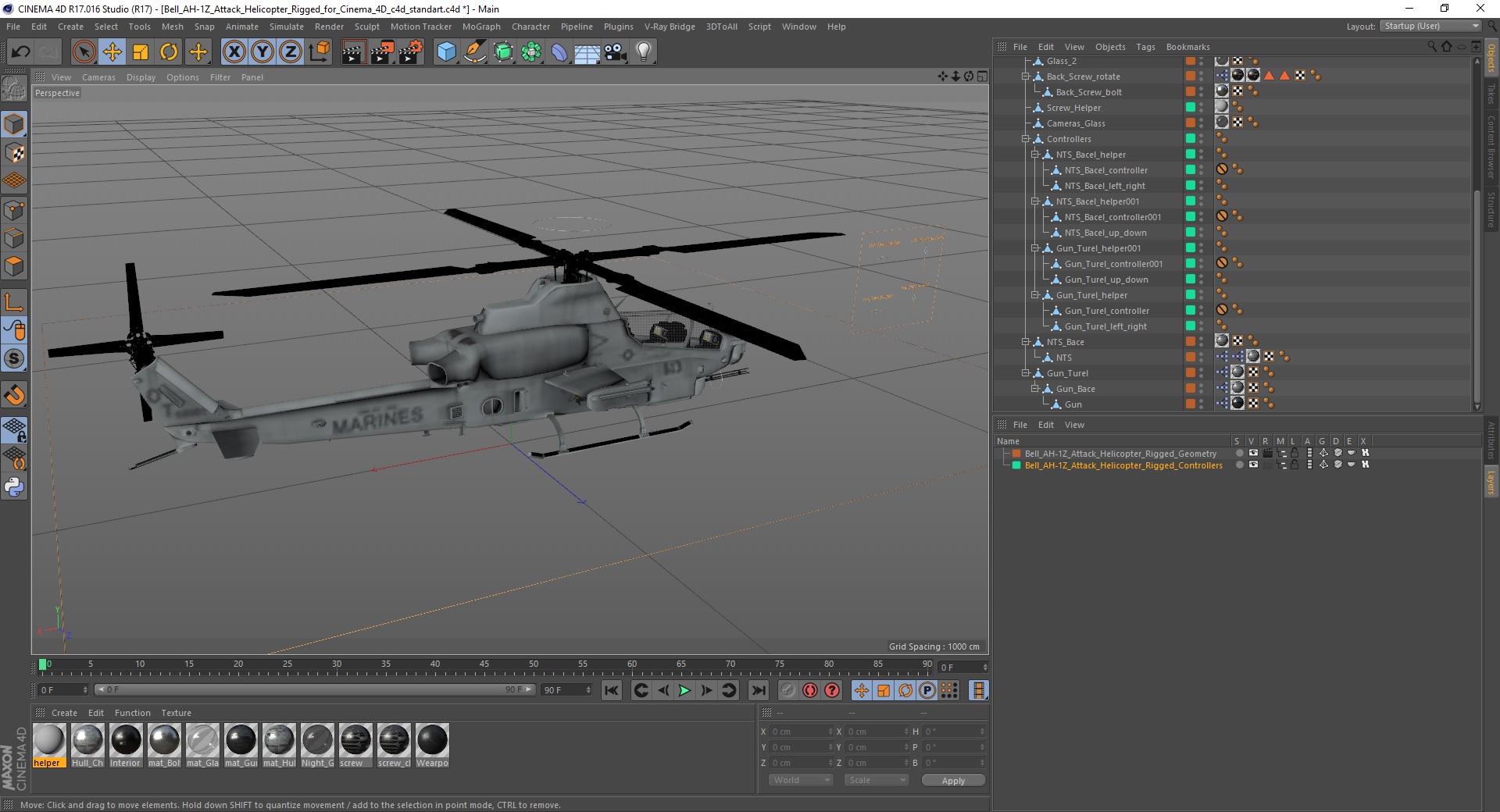This screenshot has width=1500, height=812.
Task: Open Object Manager Tags menu
Action: pyautogui.click(x=1145, y=47)
